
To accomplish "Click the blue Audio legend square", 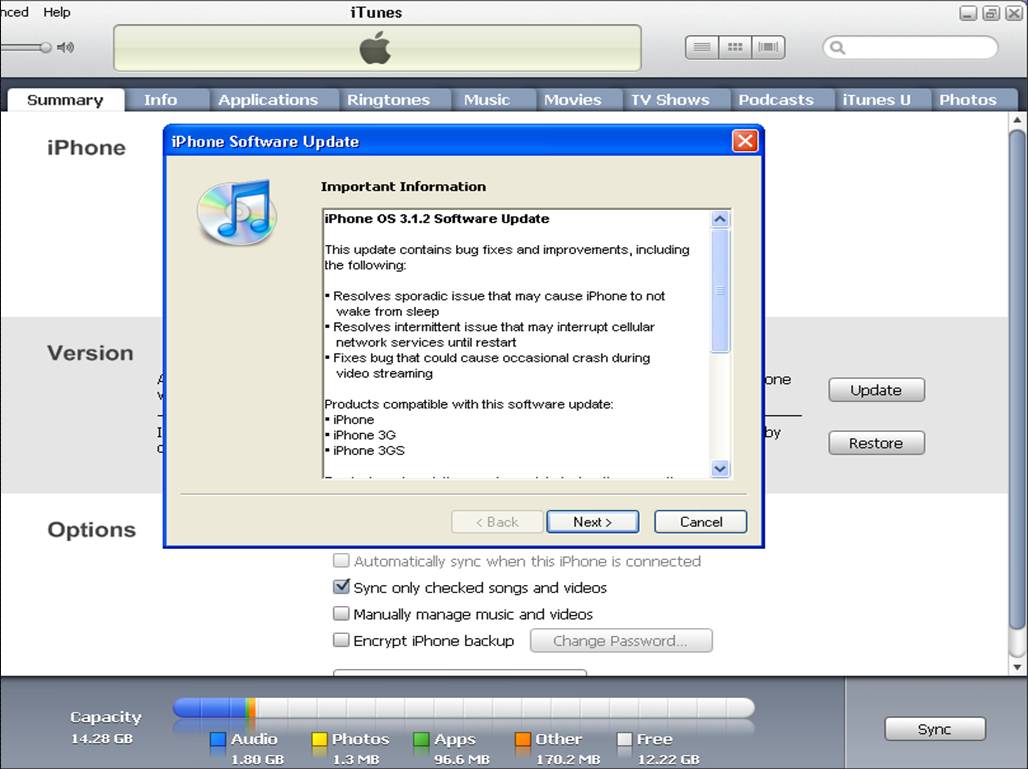I will [x=218, y=739].
